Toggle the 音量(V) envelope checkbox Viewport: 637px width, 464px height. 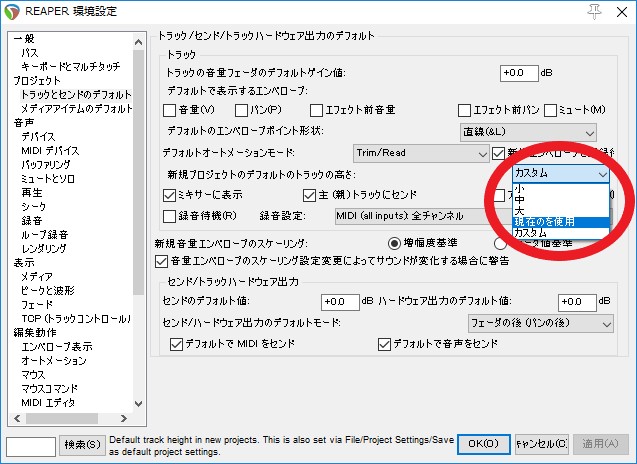pyautogui.click(x=169, y=110)
